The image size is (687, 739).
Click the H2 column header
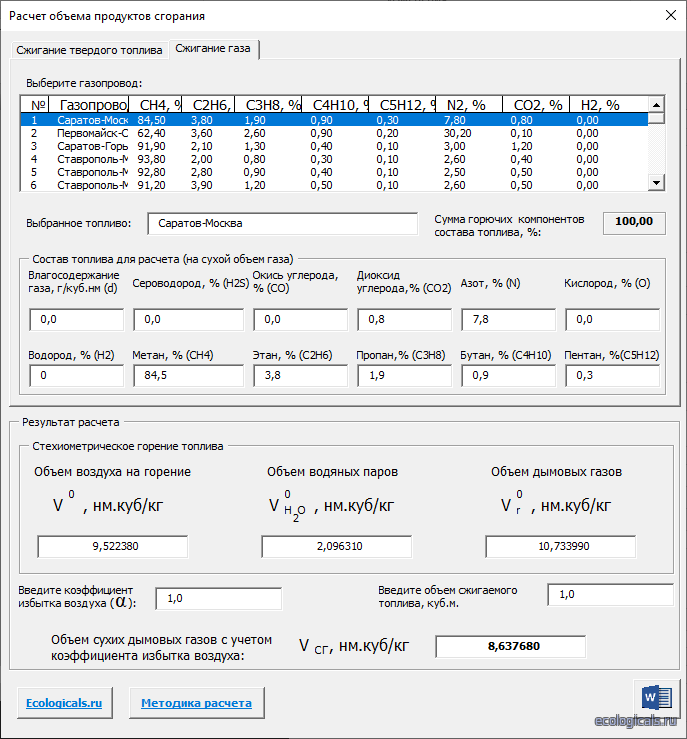point(608,105)
